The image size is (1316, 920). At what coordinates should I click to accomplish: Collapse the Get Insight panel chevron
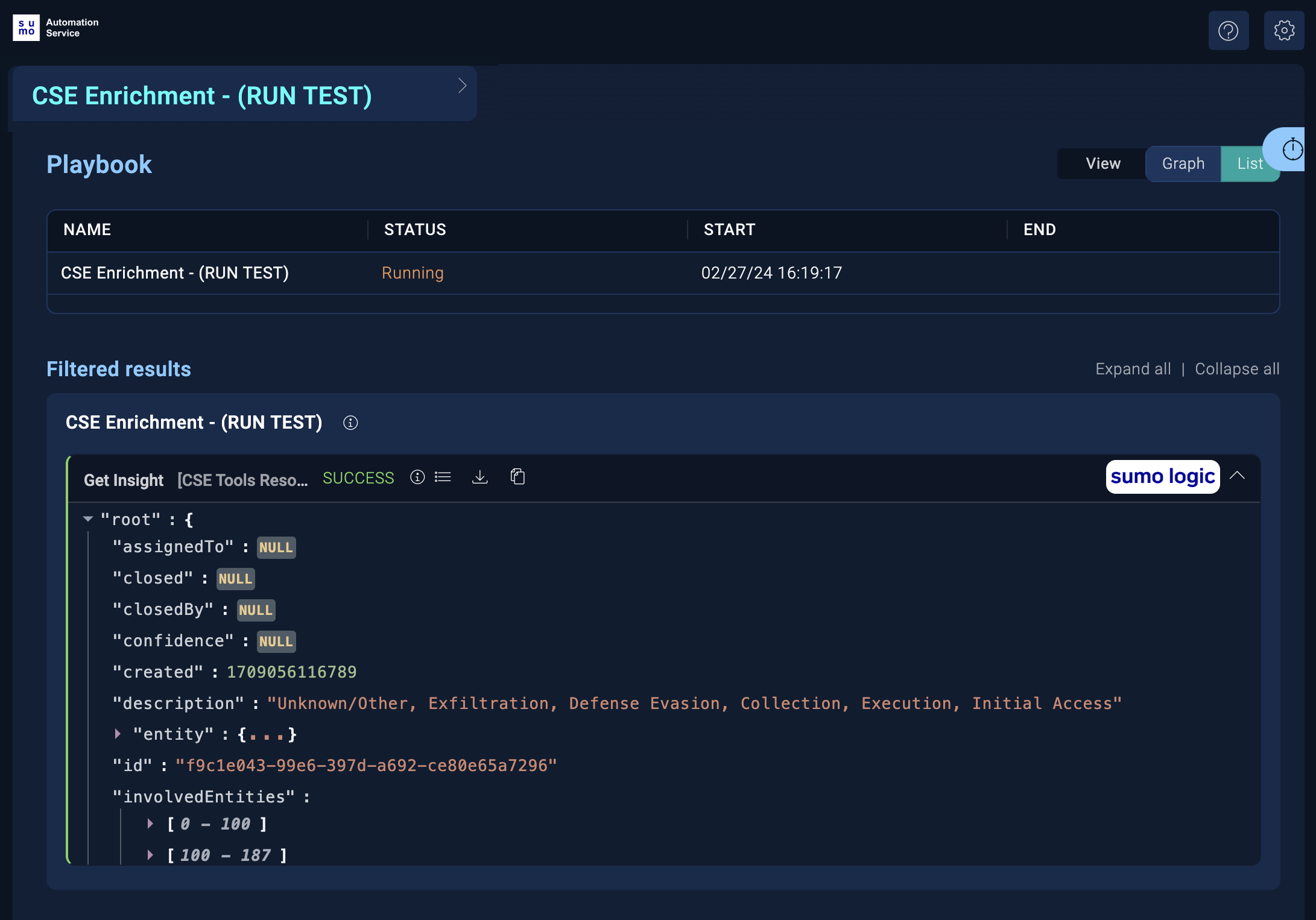click(x=1237, y=476)
